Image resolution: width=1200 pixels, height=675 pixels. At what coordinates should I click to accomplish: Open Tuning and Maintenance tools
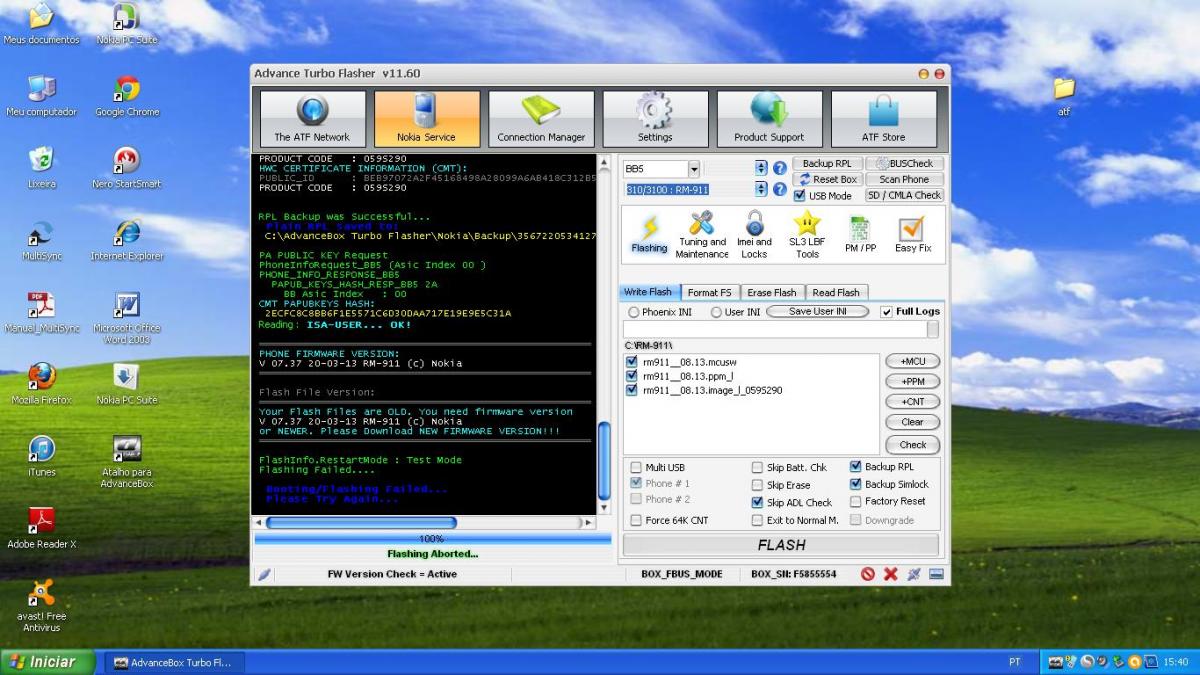click(x=702, y=235)
